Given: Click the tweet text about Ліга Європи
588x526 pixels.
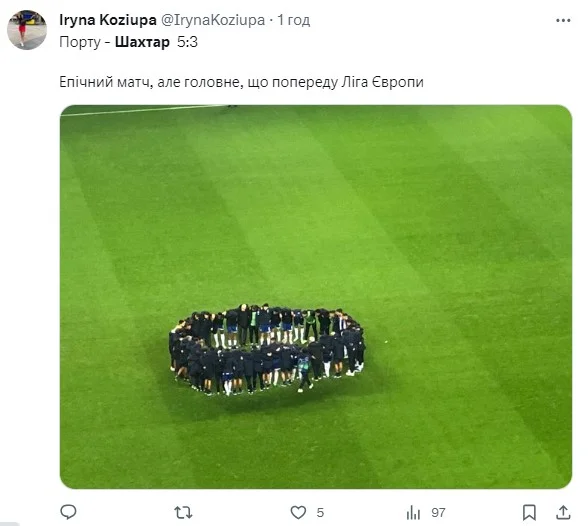Looking at the screenshot, I should click(x=241, y=82).
